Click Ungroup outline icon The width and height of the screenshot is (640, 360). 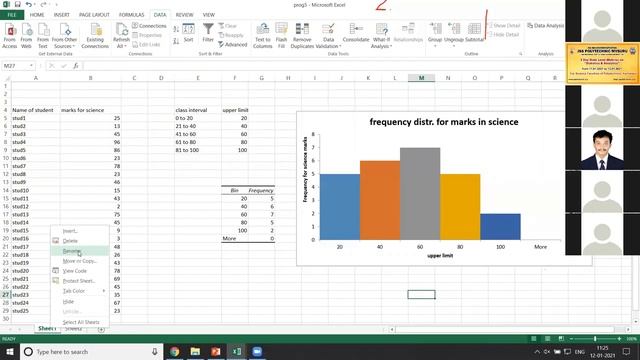tap(453, 34)
